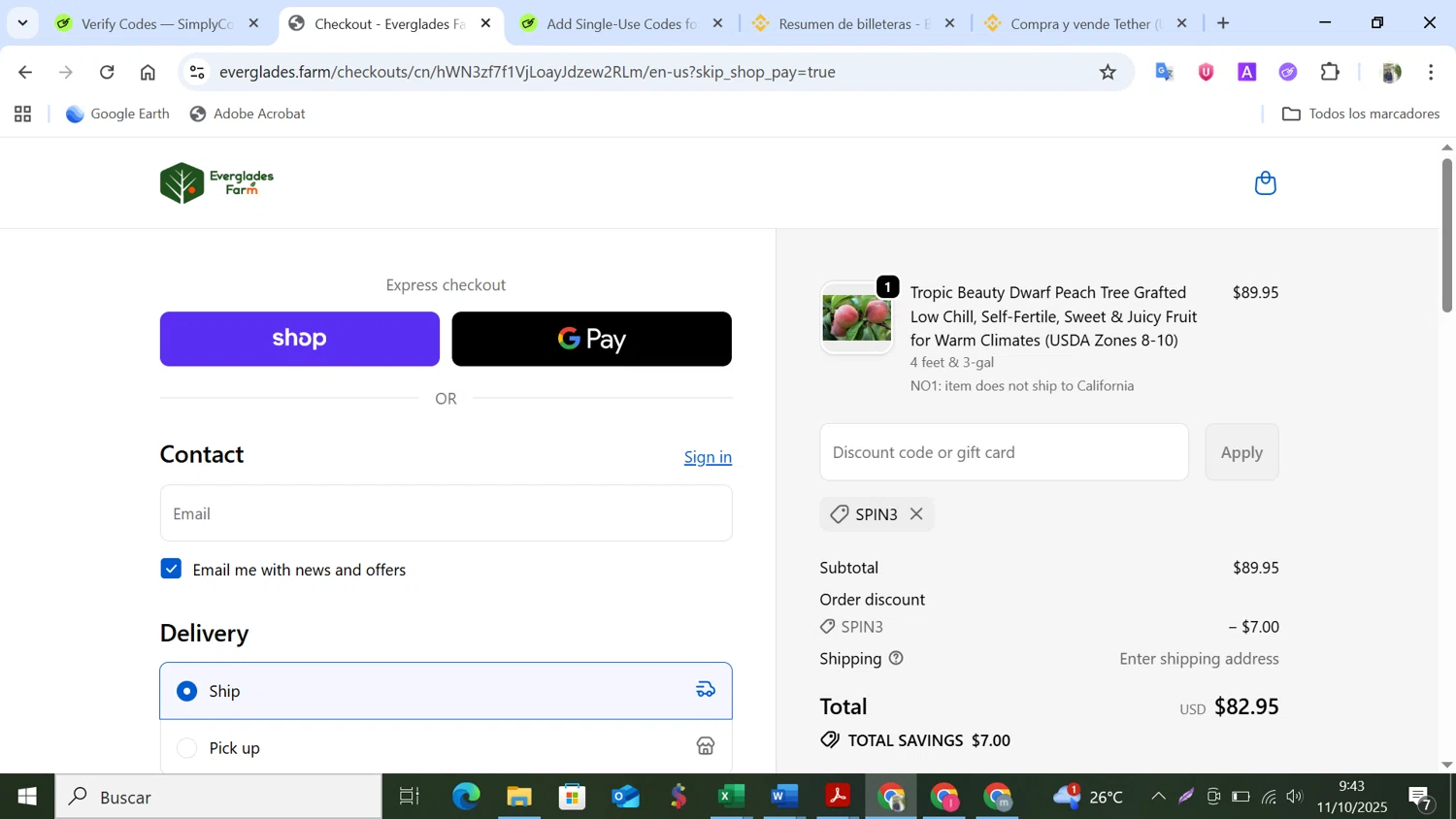Open the Windows notification center
Screen dimensions: 1456x819
point(1421,798)
